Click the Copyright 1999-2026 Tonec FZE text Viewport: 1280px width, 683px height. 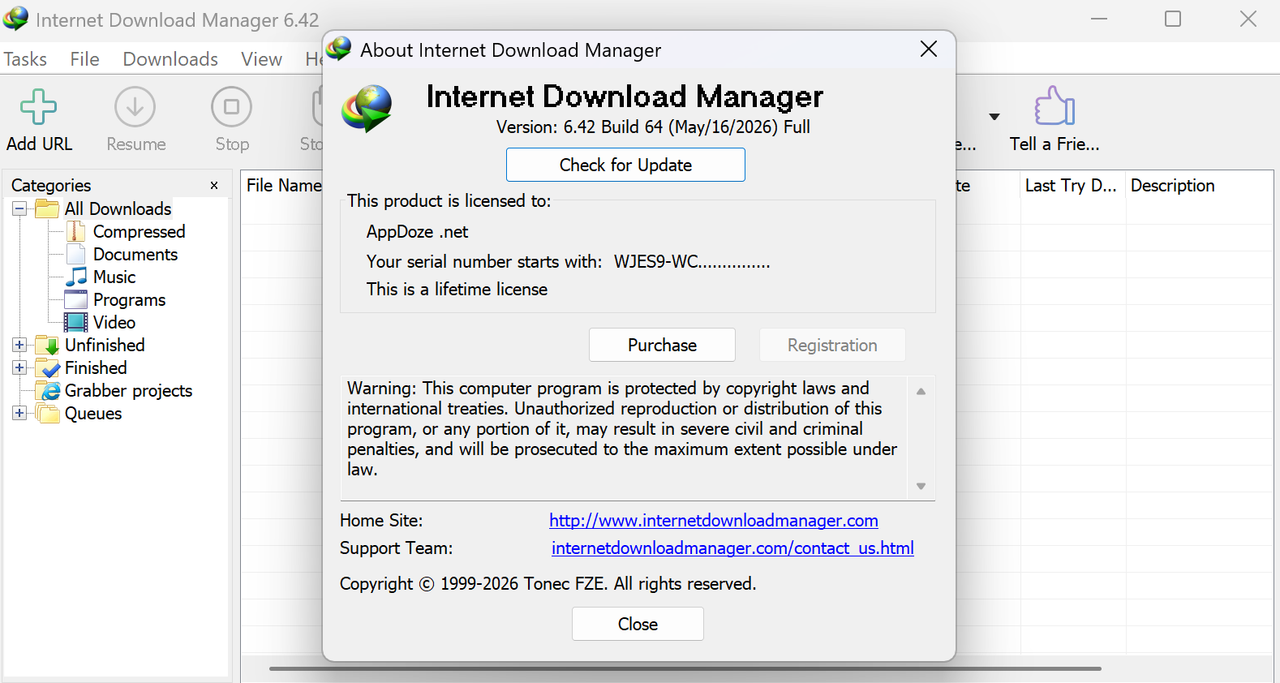[548, 583]
